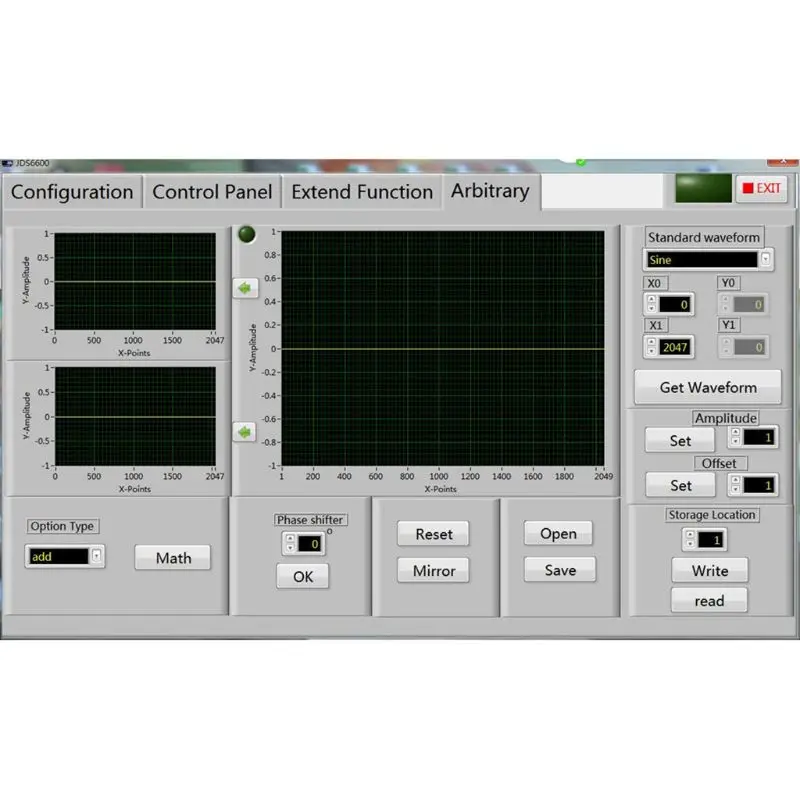This screenshot has width=800, height=800.
Task: Open the Option Type add dropdown
Action: (x=96, y=556)
